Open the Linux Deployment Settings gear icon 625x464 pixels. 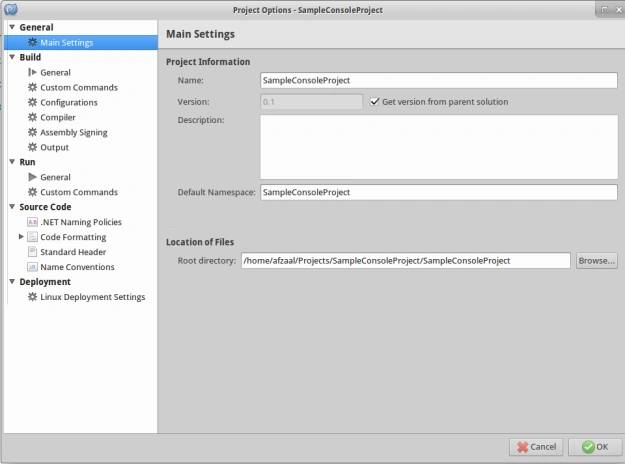32,297
